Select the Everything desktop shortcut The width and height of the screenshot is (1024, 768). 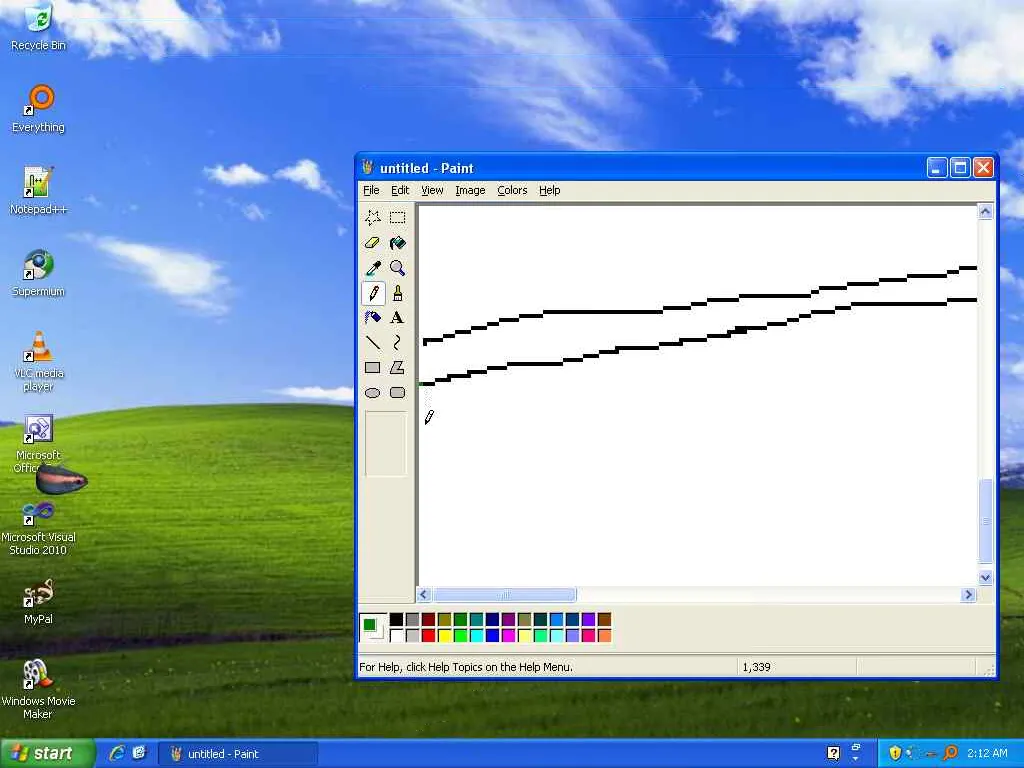click(39, 109)
